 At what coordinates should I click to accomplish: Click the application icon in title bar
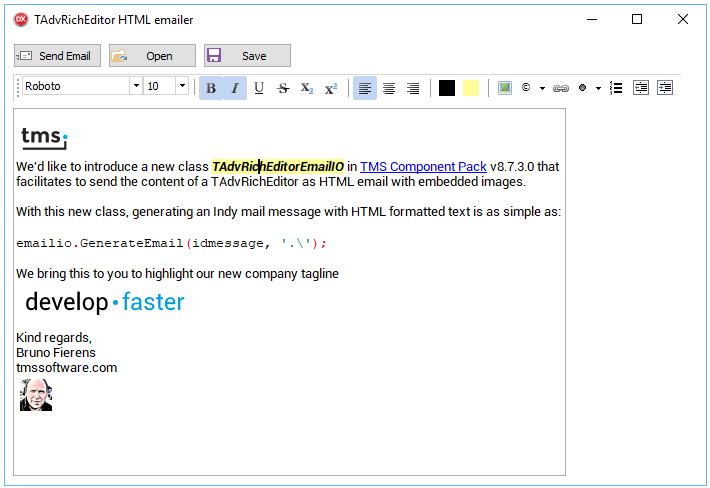coord(20,19)
